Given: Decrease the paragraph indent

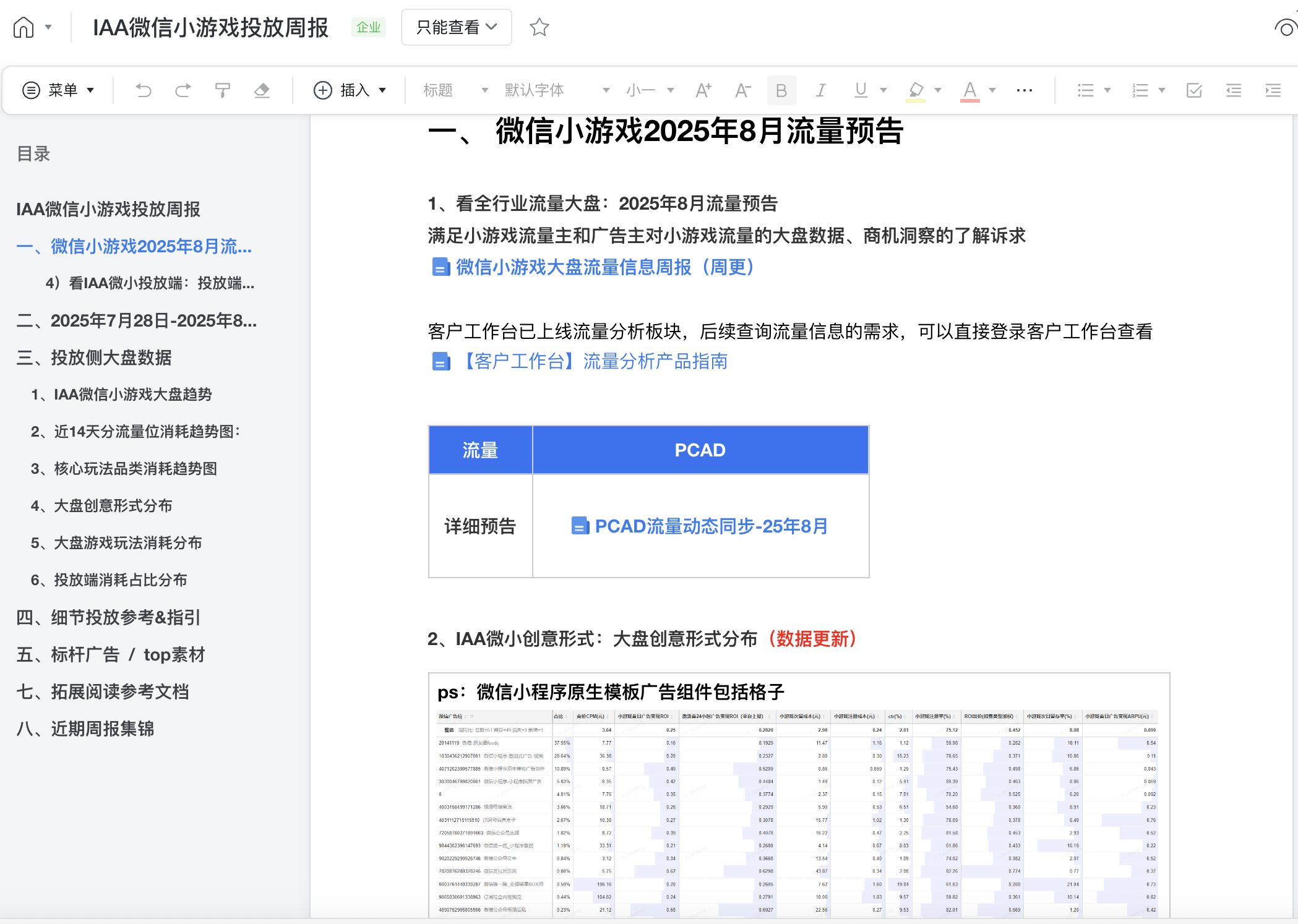Looking at the screenshot, I should click(x=1234, y=90).
